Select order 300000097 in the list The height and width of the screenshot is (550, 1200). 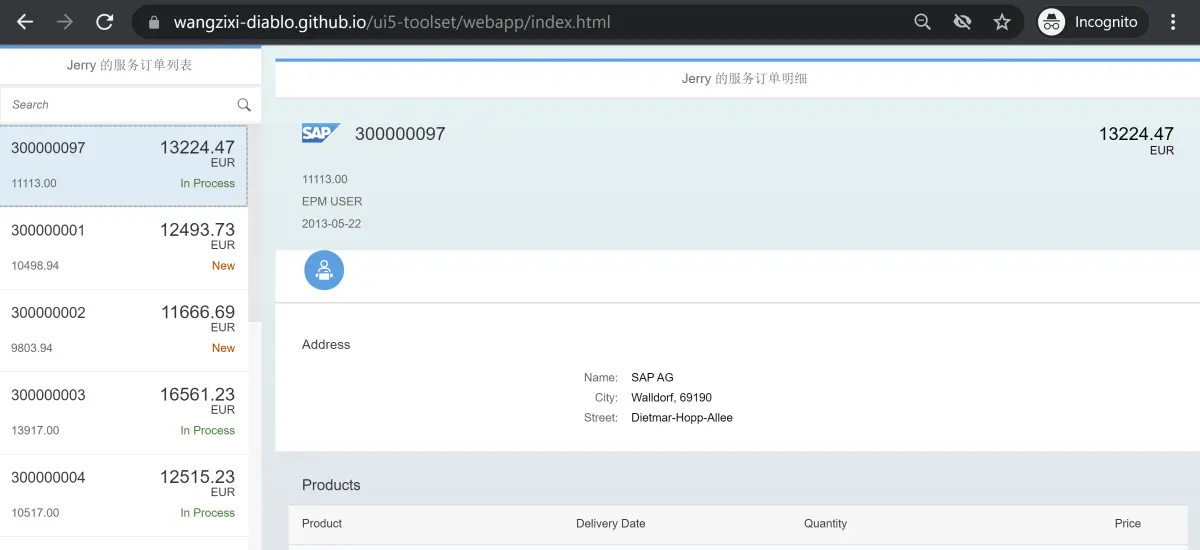pos(124,166)
